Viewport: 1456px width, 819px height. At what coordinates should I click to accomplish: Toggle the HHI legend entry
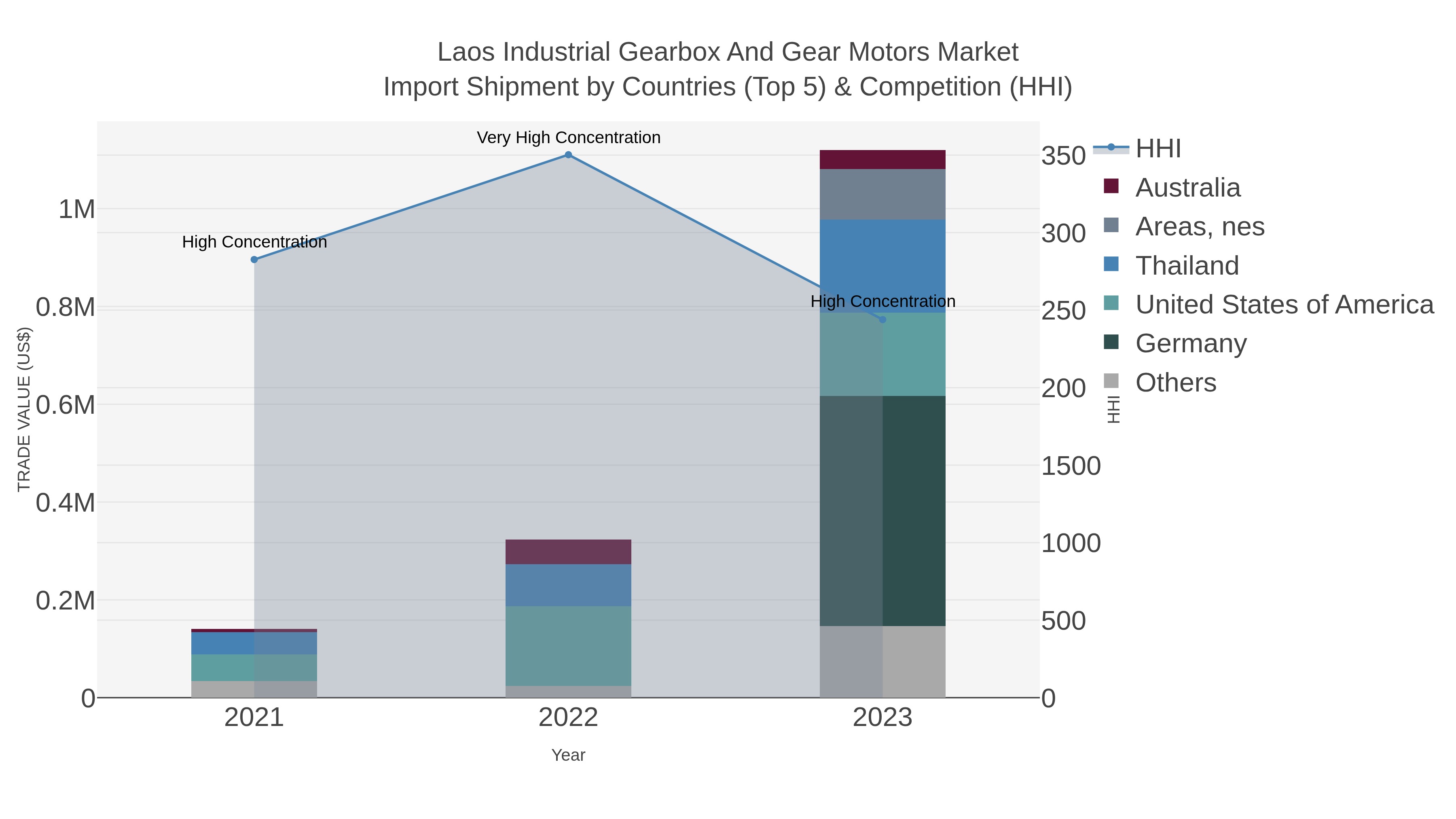1137,149
